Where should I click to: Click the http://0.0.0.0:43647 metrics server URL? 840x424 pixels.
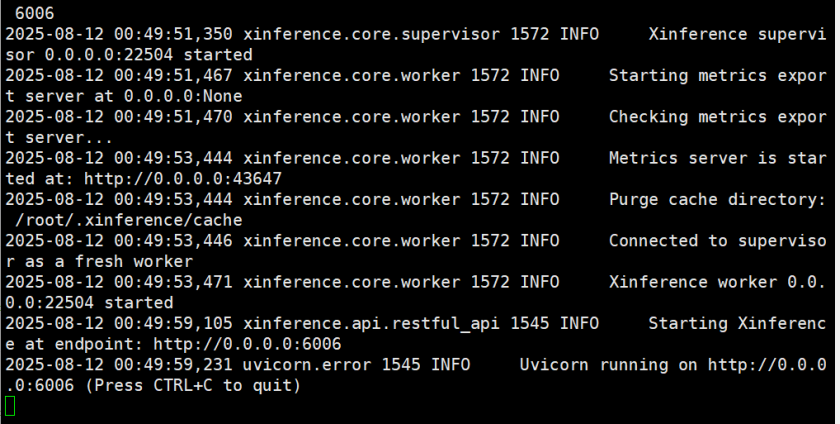pos(183,178)
